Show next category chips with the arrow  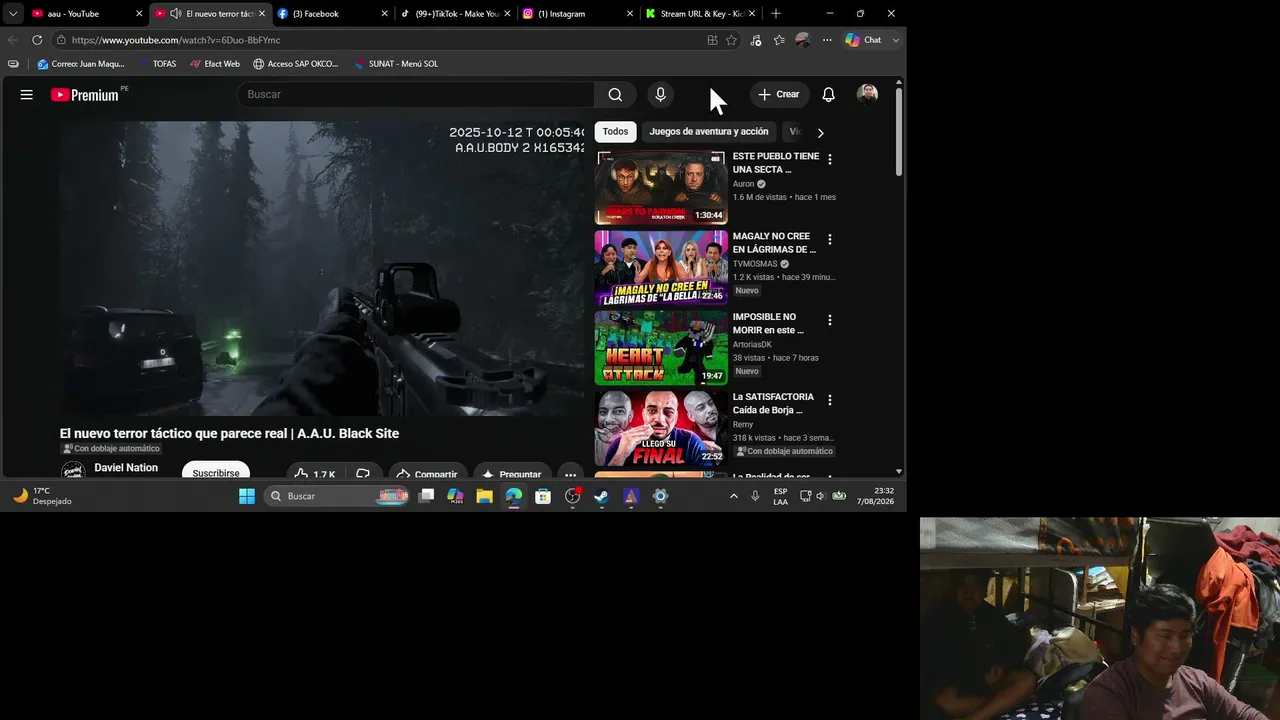click(x=820, y=132)
